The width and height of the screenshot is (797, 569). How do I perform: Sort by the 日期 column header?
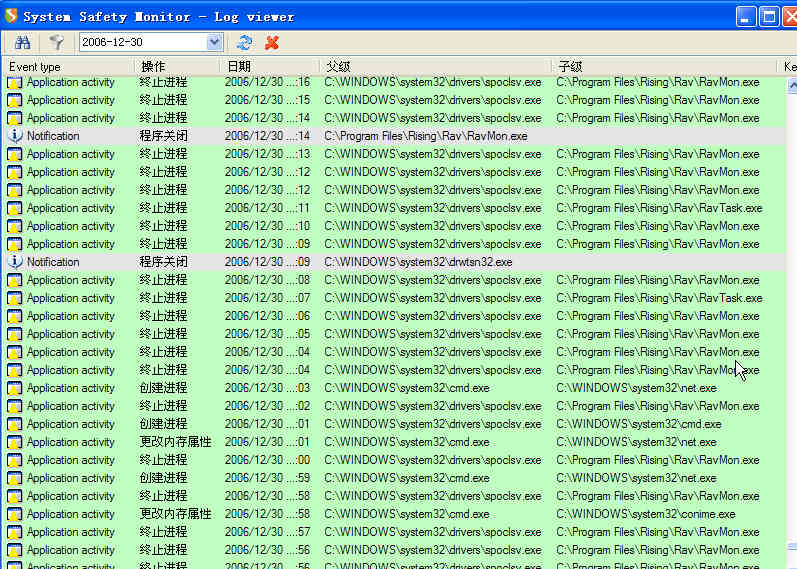pyautogui.click(x=270, y=67)
